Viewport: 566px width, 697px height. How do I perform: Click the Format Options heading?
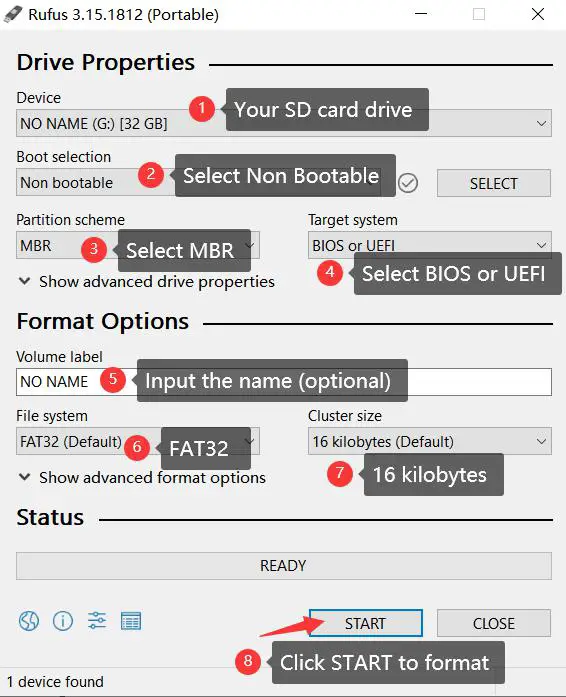point(103,321)
